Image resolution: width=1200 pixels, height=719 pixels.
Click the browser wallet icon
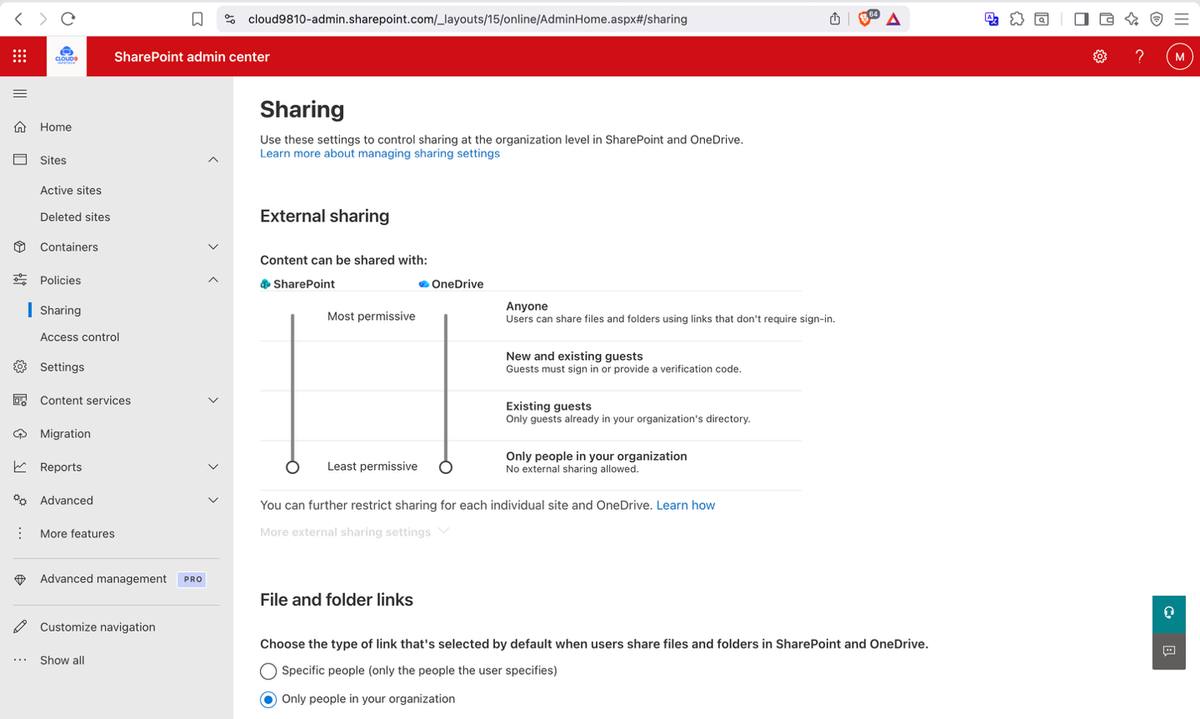pos(1106,19)
